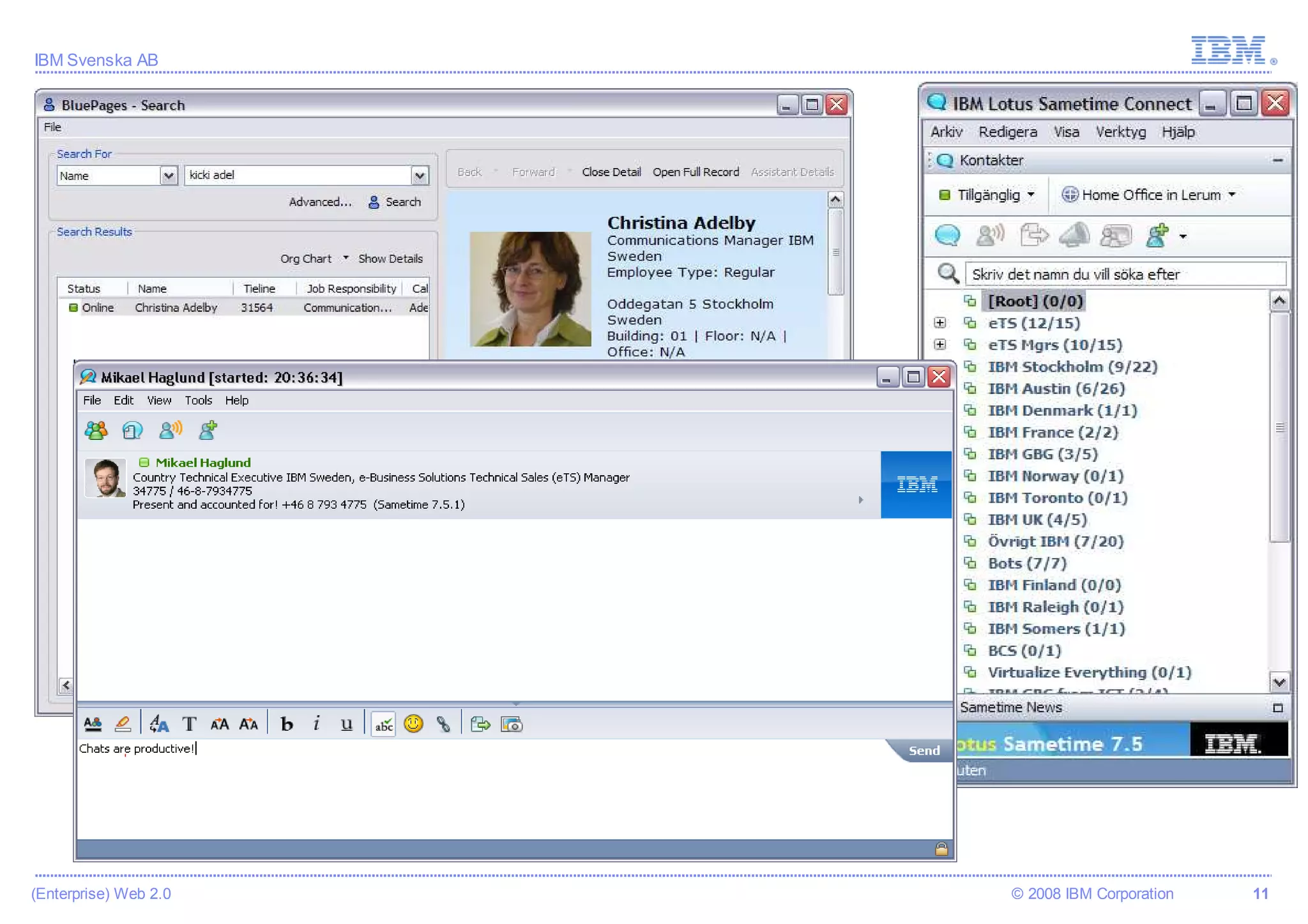Image resolution: width=1308 pixels, height=924 pixels.
Task: Click the insert link chain icon
Action: (x=443, y=723)
